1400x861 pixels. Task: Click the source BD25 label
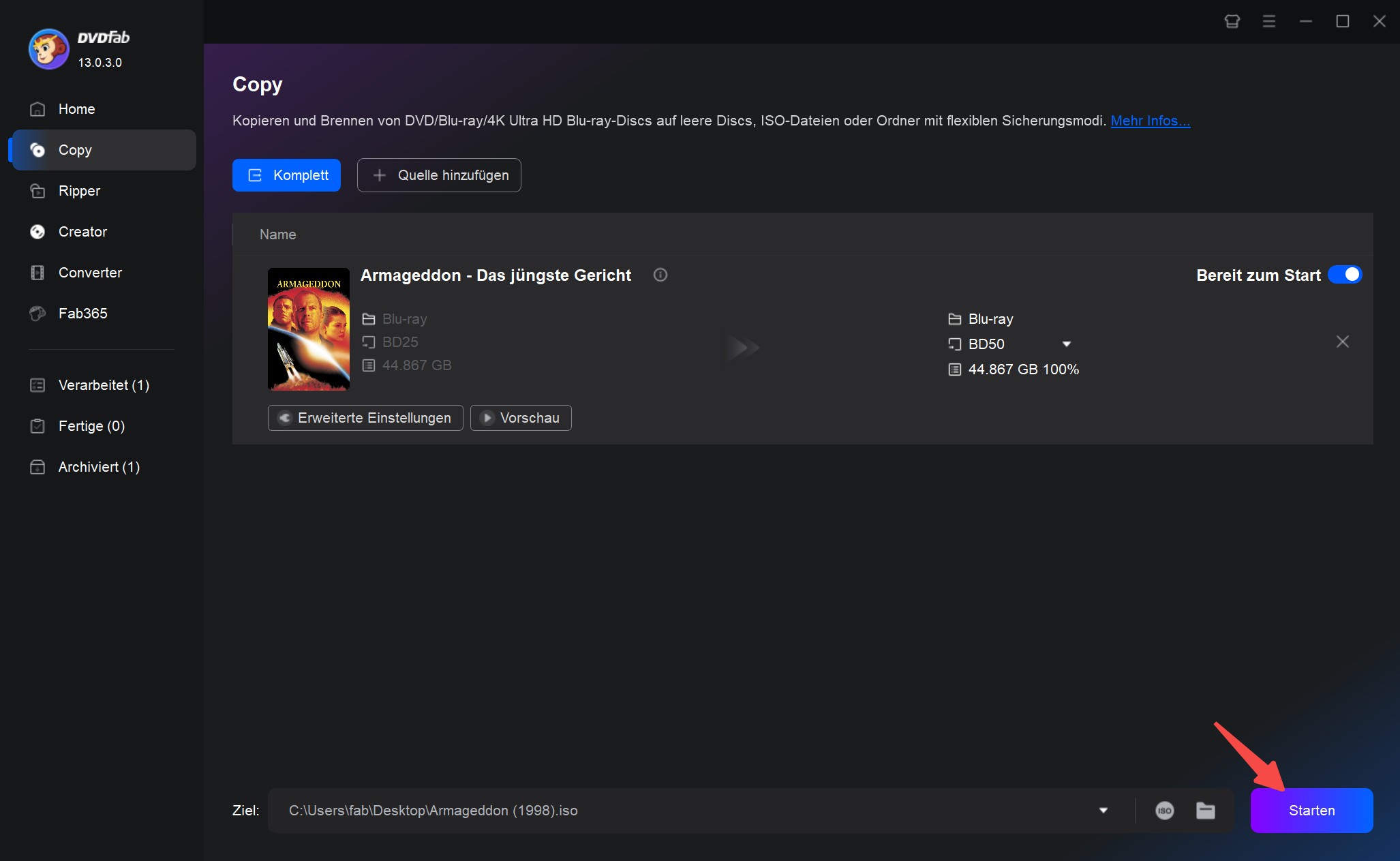point(400,342)
